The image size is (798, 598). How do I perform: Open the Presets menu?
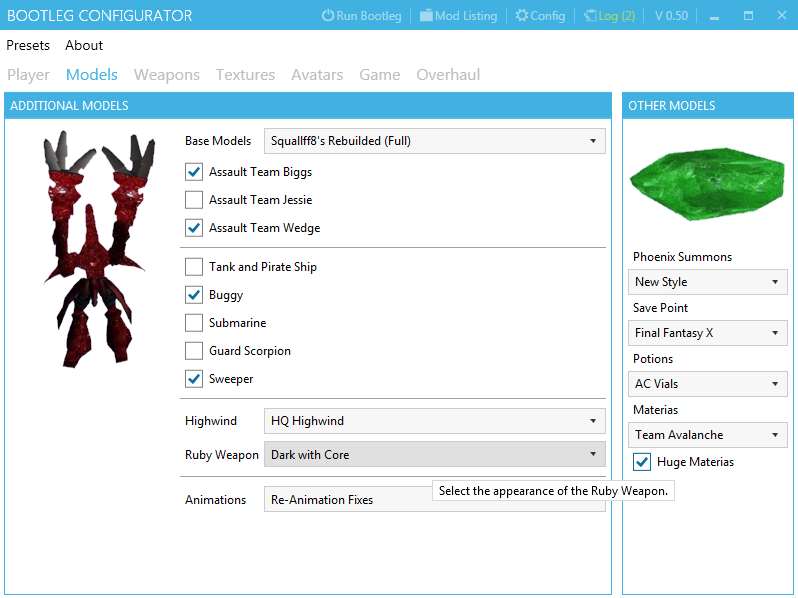pos(28,45)
